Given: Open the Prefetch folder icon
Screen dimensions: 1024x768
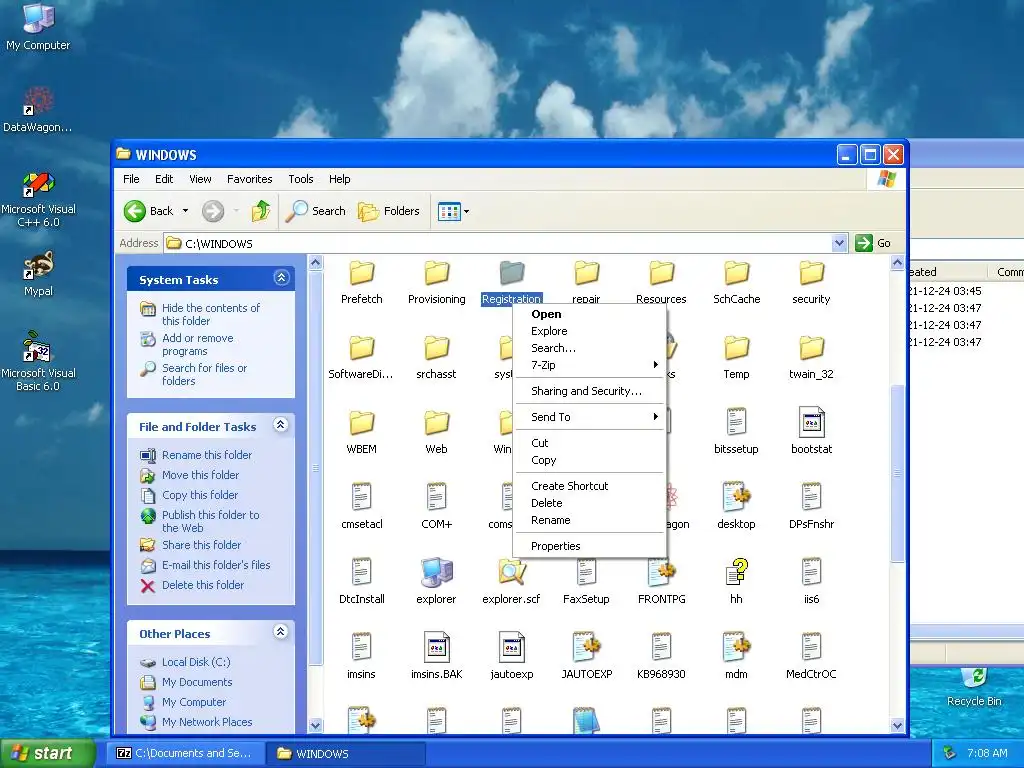Looking at the screenshot, I should pos(361,273).
